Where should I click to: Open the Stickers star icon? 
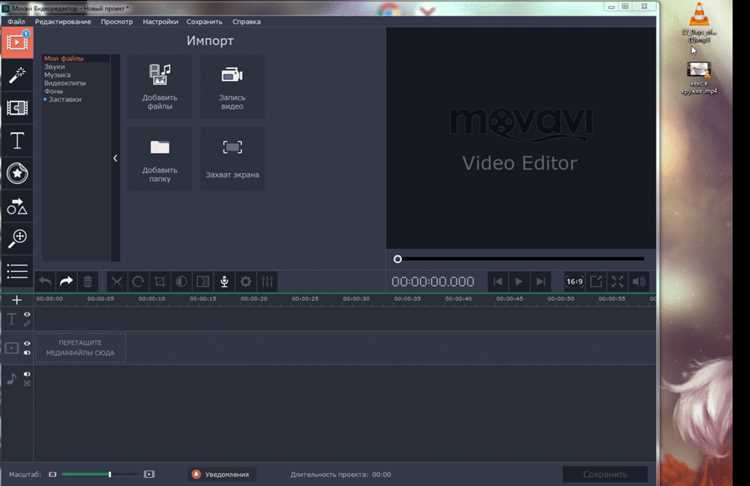pos(17,173)
